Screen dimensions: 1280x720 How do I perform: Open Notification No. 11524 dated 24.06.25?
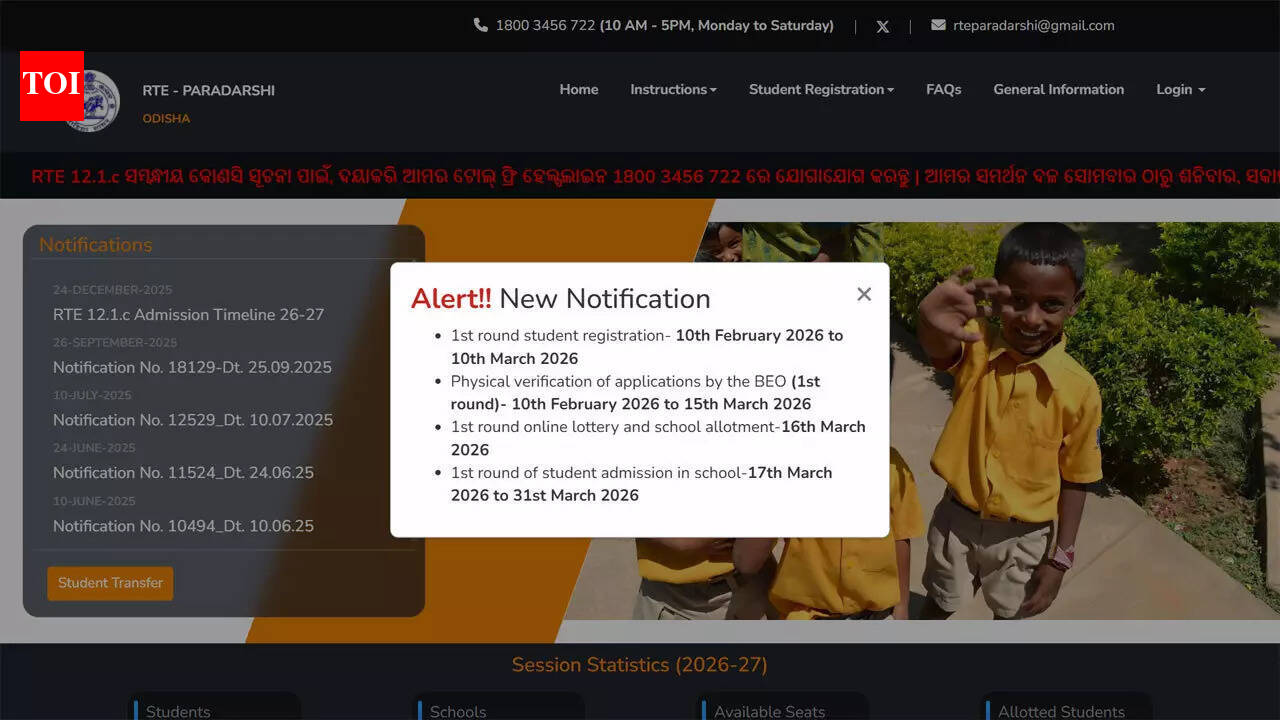[183, 473]
